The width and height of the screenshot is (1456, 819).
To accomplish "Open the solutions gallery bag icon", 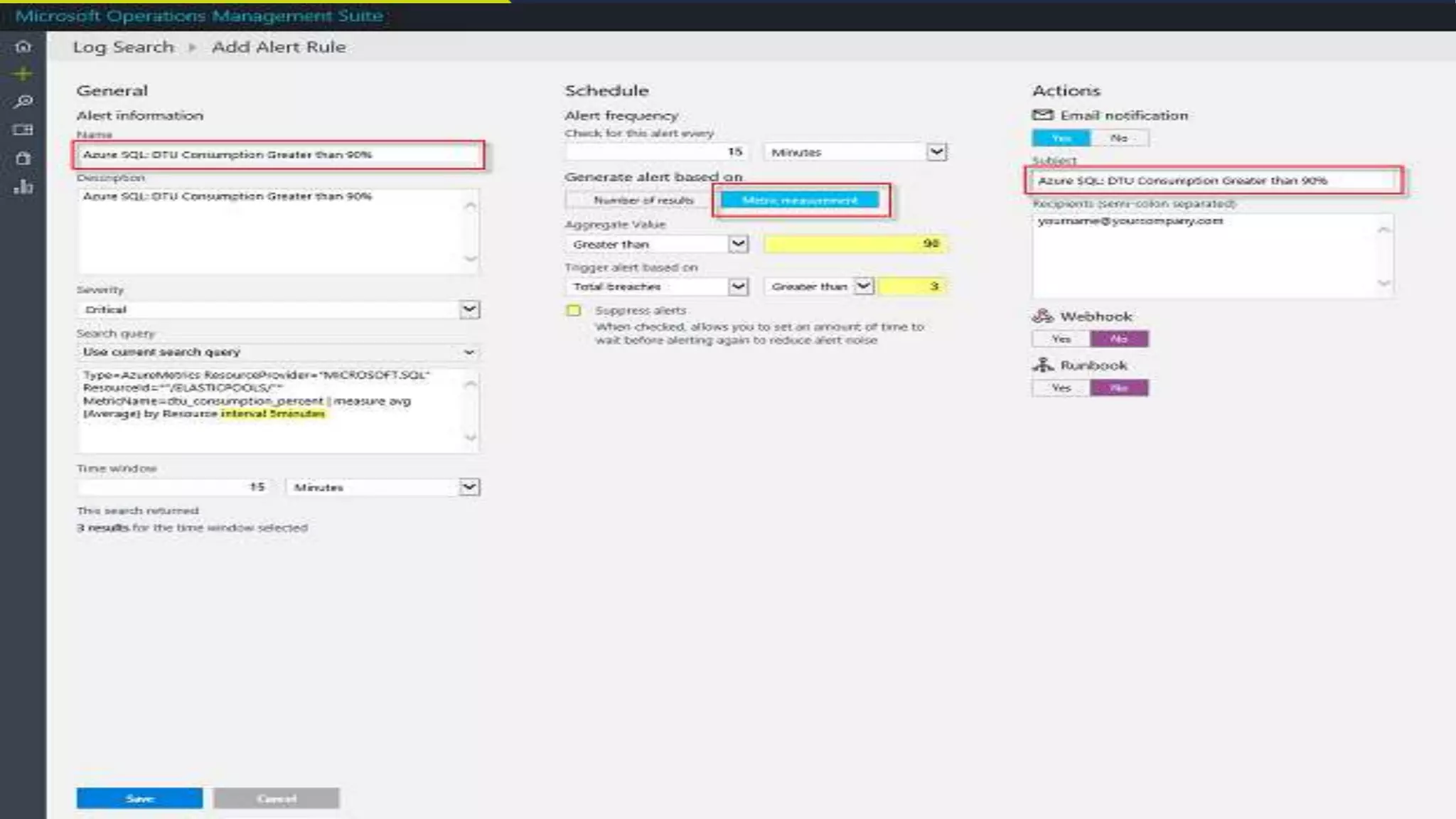I will (23, 158).
